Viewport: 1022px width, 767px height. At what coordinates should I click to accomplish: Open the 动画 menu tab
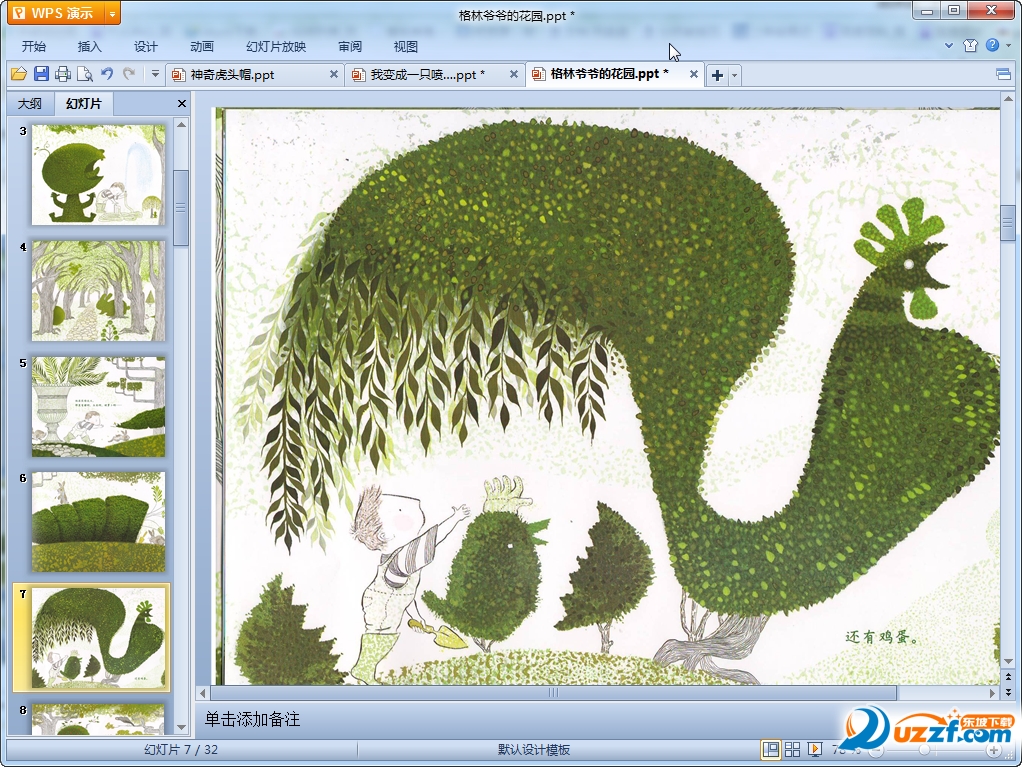[201, 46]
